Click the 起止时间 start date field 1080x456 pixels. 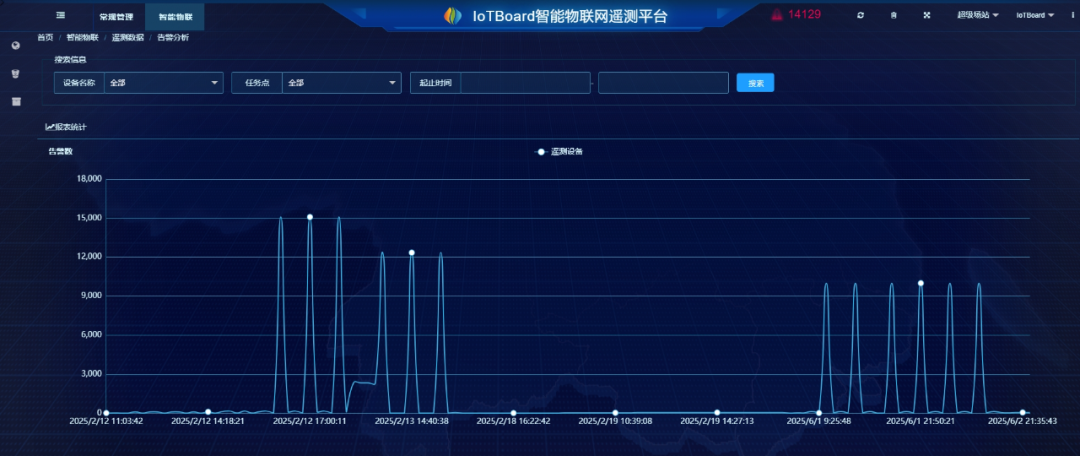526,83
